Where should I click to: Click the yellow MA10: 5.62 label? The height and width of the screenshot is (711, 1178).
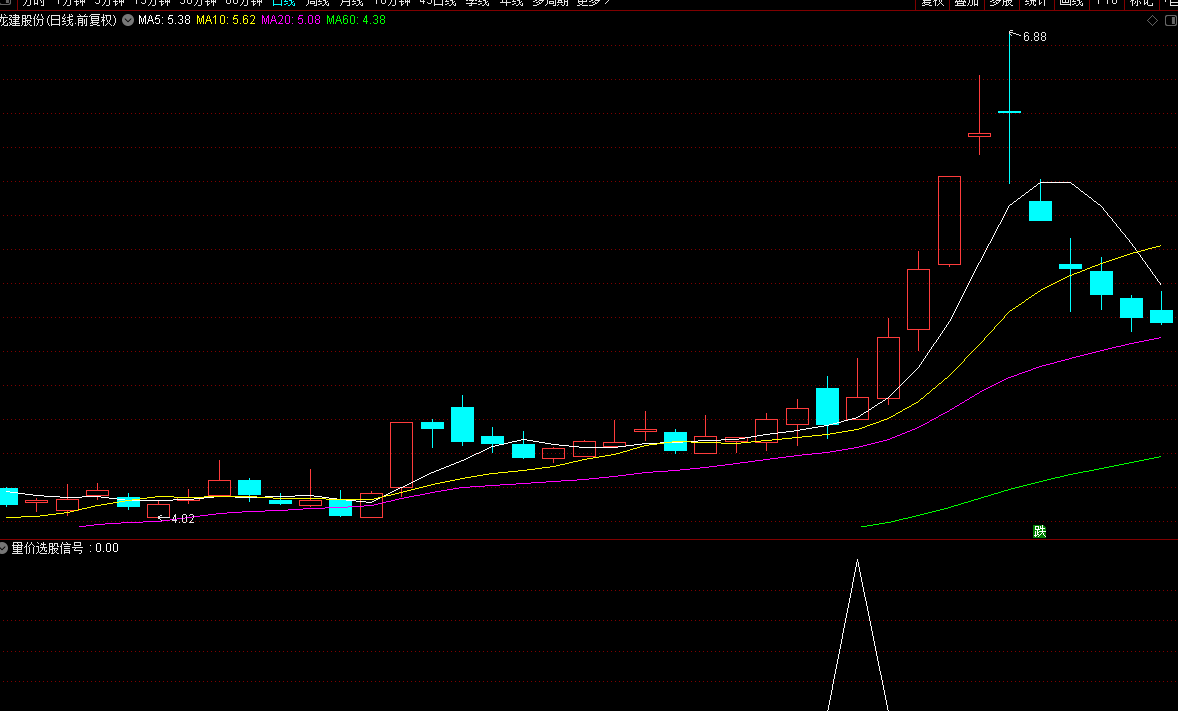tap(225, 20)
